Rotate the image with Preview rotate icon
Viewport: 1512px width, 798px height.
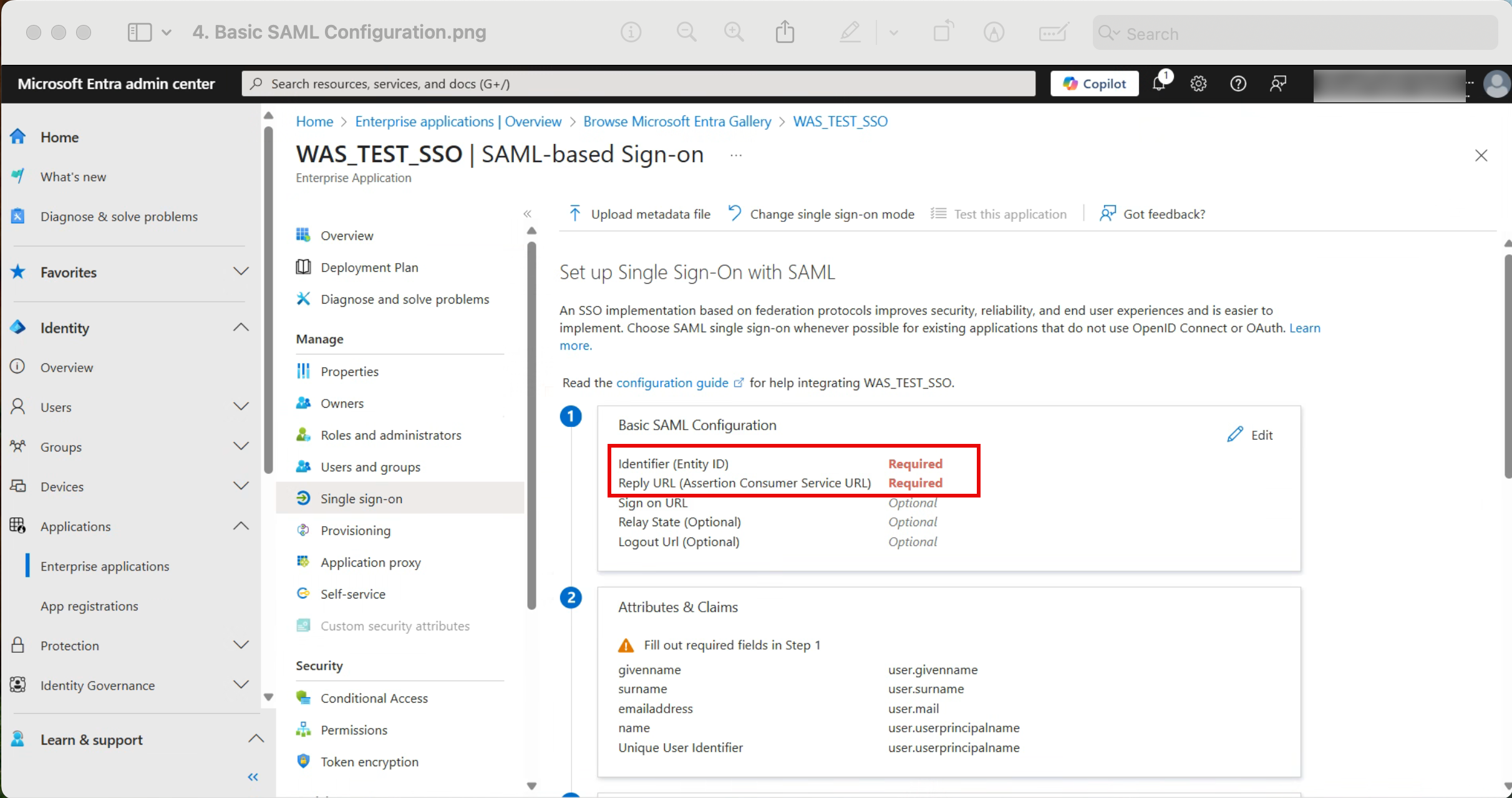click(944, 31)
